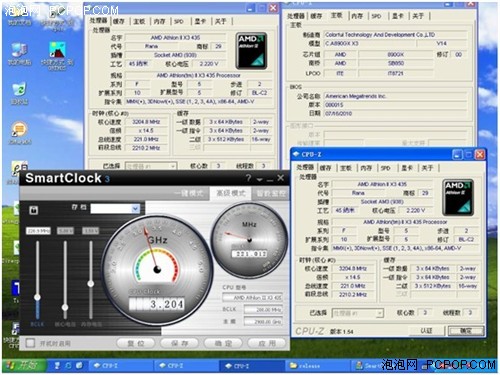Click 3204.8 MHz core speed in front CPU-Z
Viewport: 500px width, 375px height.
[x=352, y=268]
